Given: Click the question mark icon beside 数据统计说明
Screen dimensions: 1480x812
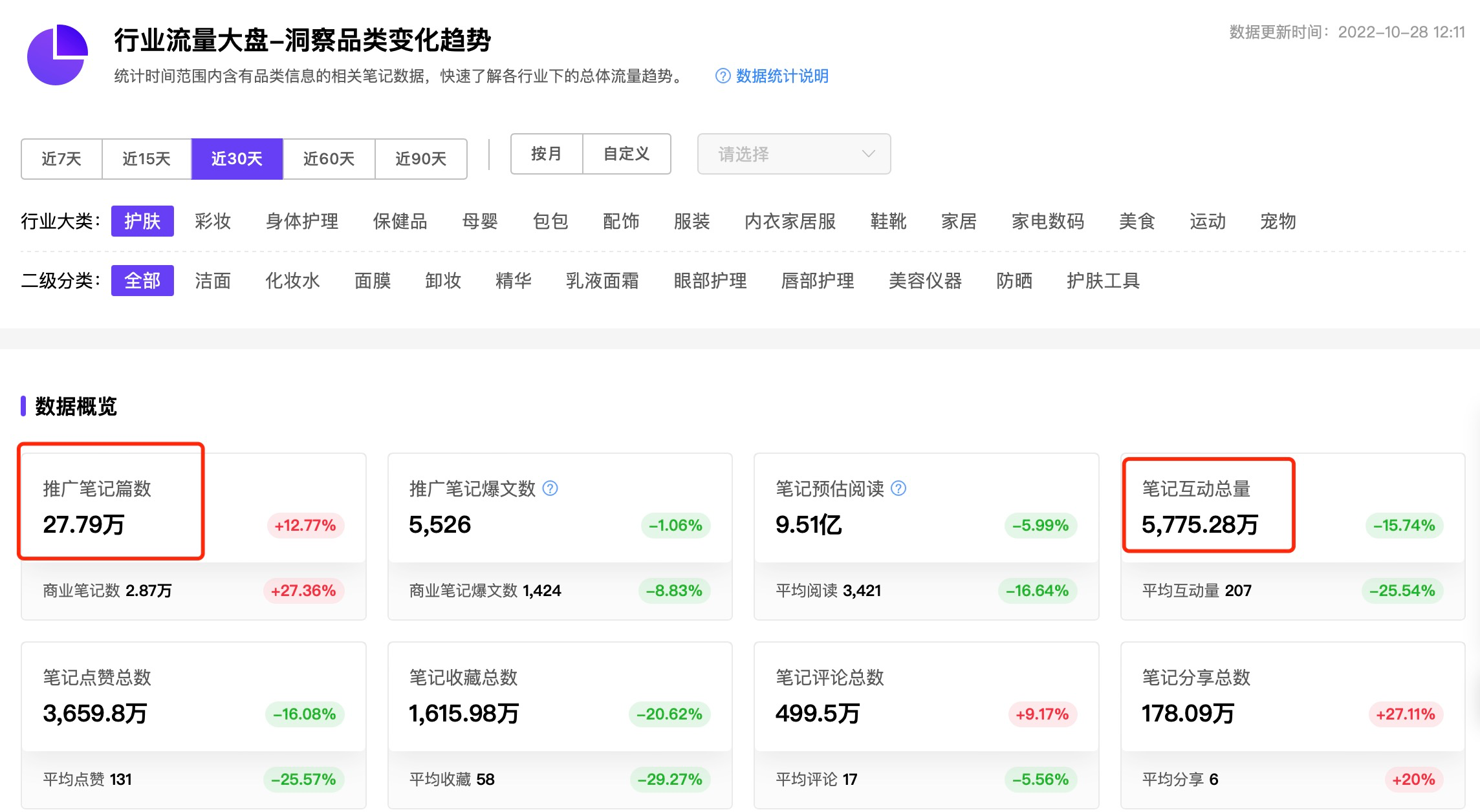Looking at the screenshot, I should tap(723, 76).
